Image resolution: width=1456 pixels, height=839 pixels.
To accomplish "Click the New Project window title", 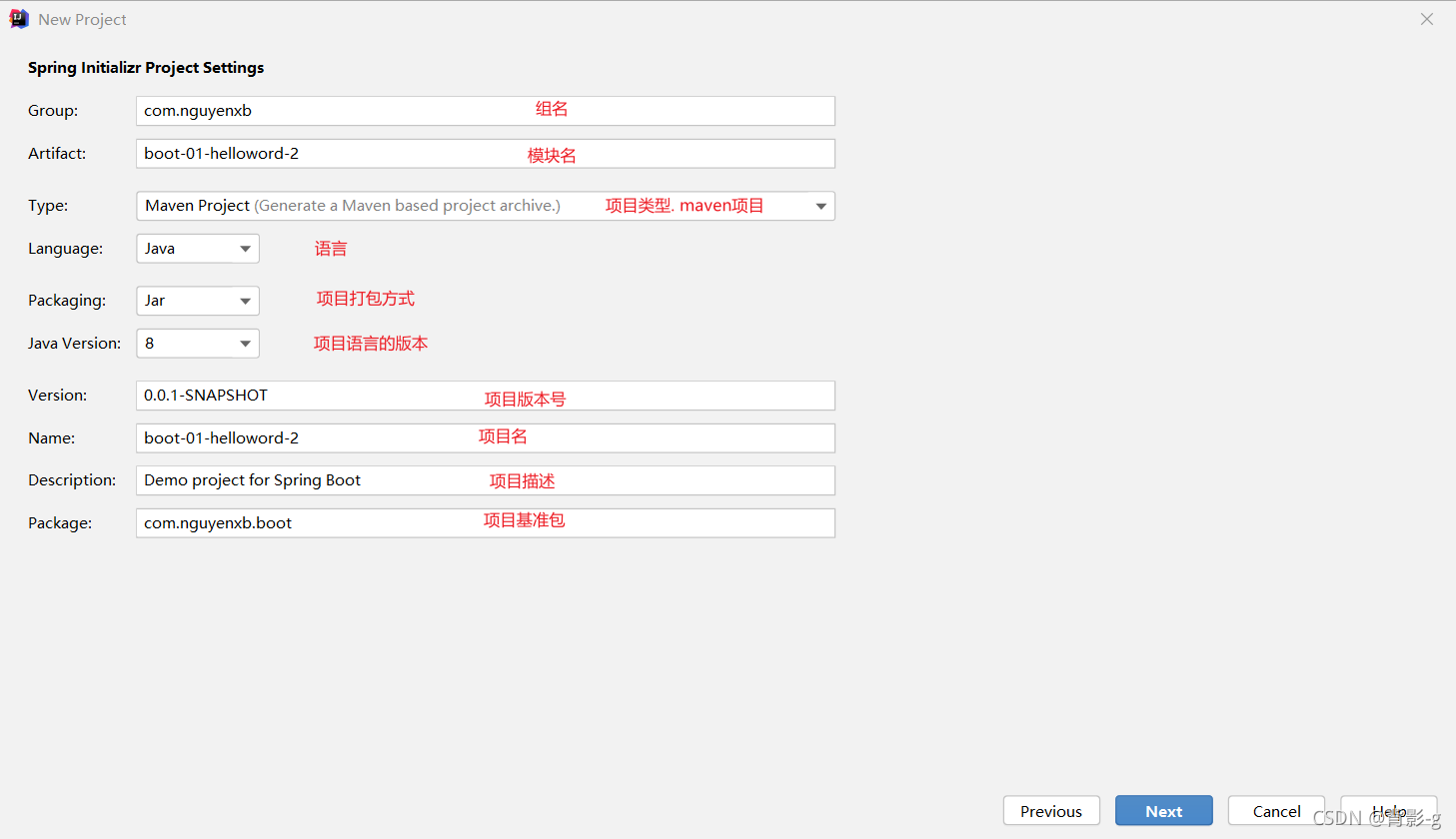I will [x=83, y=20].
